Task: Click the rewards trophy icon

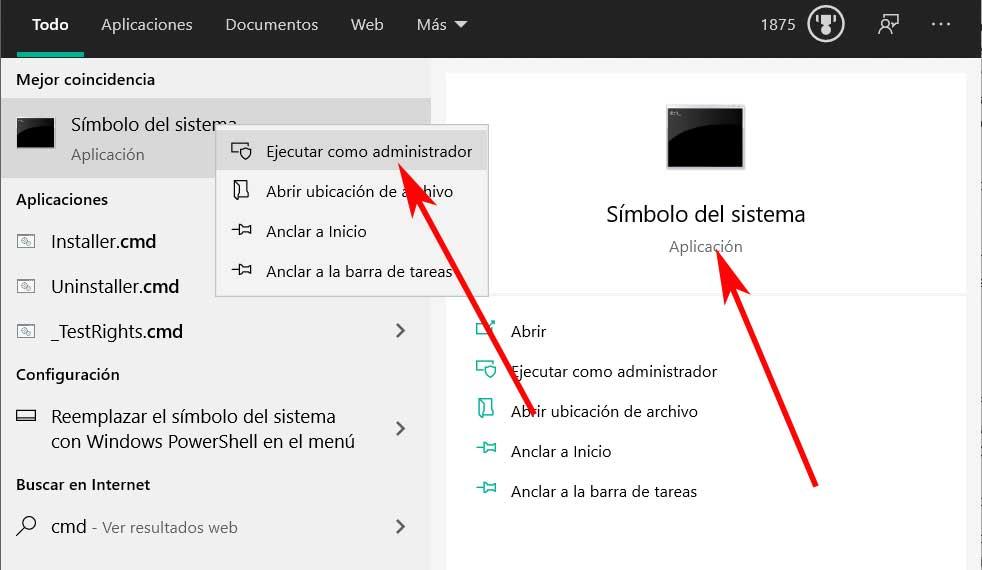Action: (825, 24)
